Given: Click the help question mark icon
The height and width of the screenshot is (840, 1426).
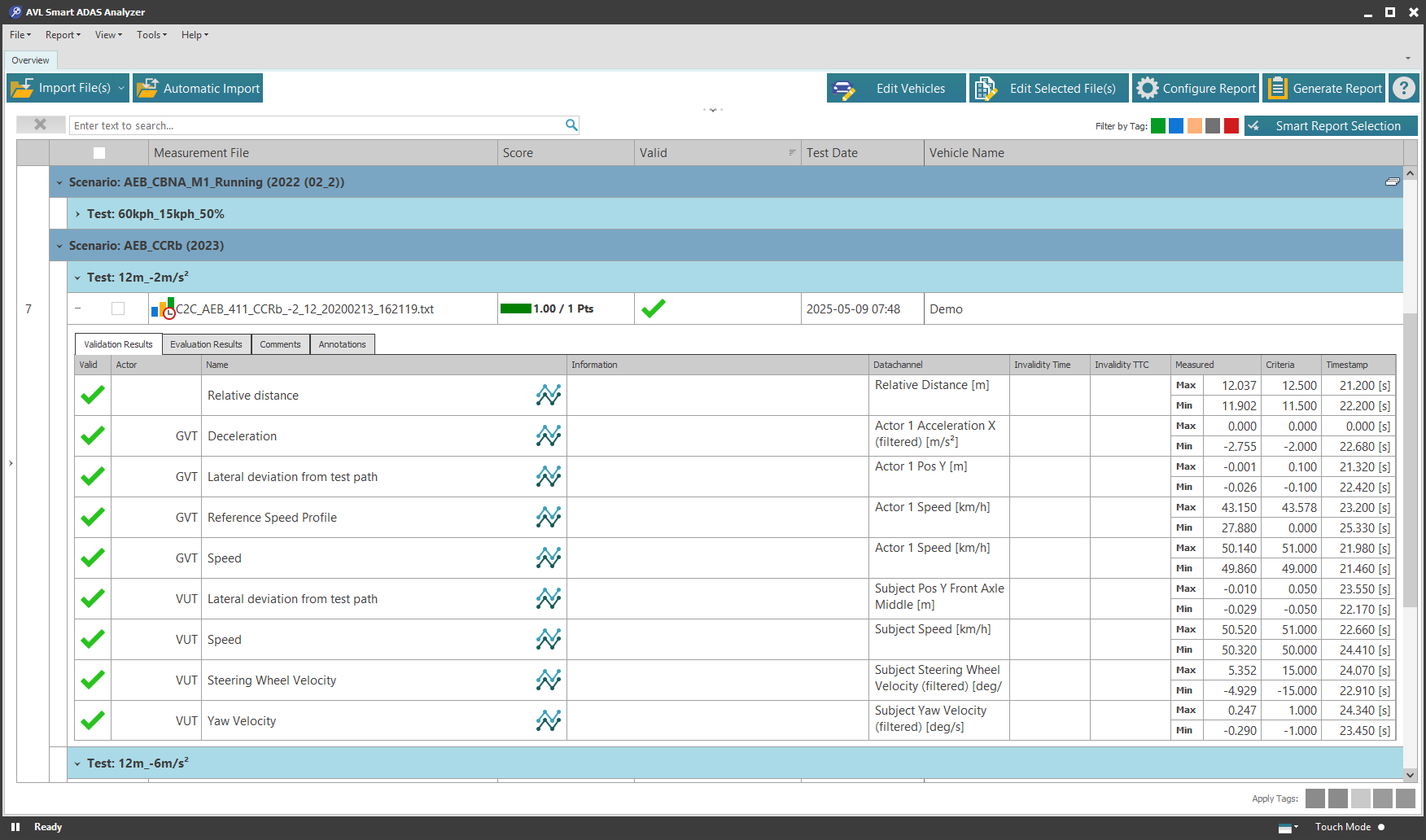Looking at the screenshot, I should [x=1404, y=88].
